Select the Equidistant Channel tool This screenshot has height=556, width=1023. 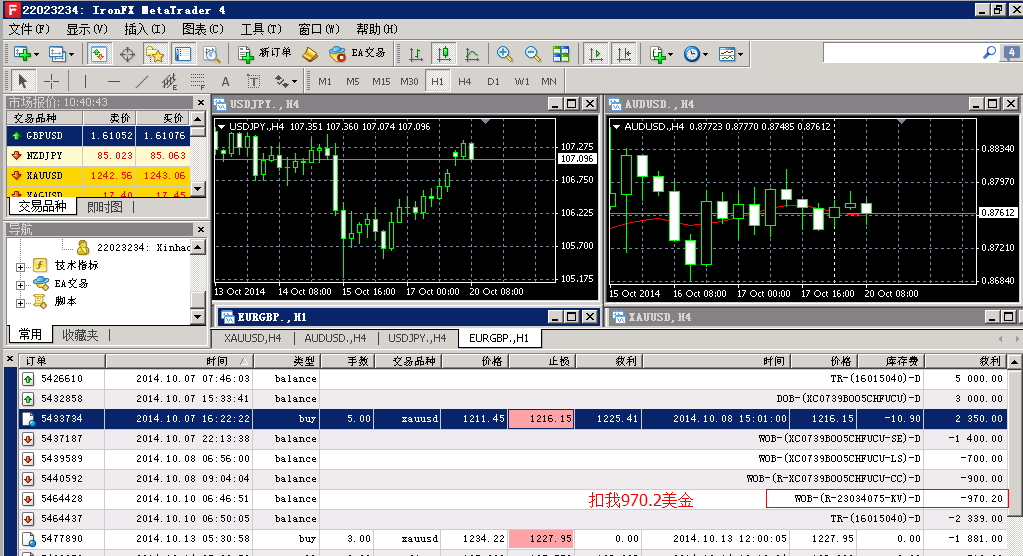pos(170,81)
